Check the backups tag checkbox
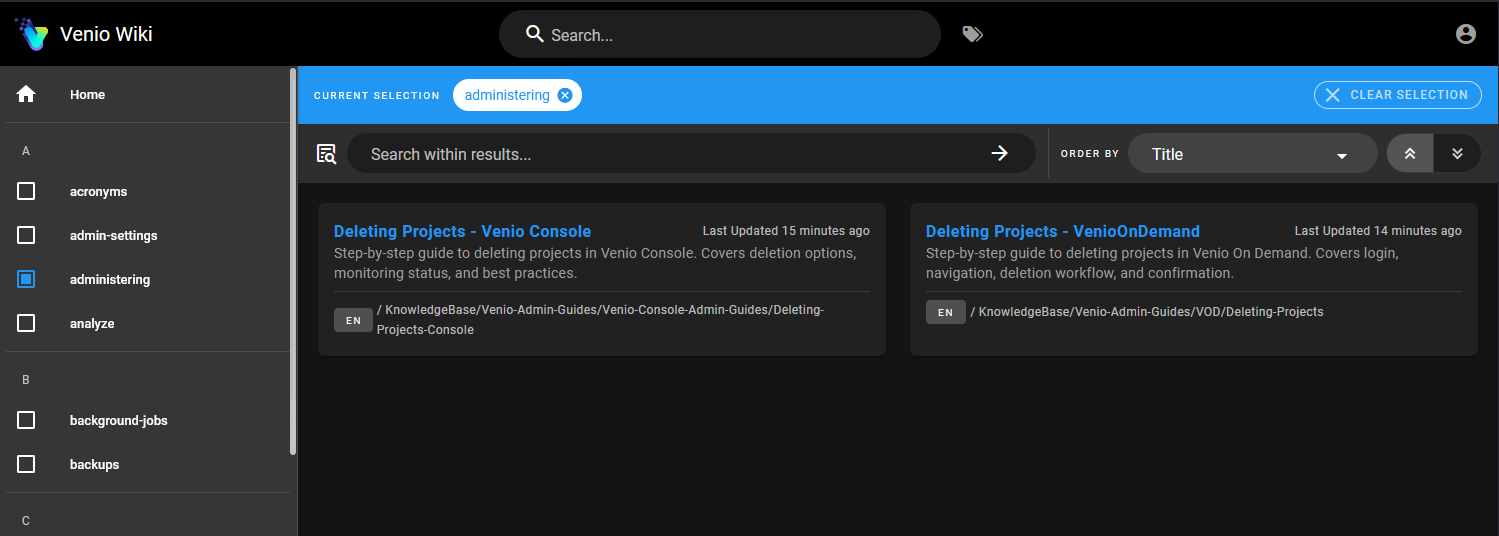This screenshot has width=1499, height=536. [26, 464]
